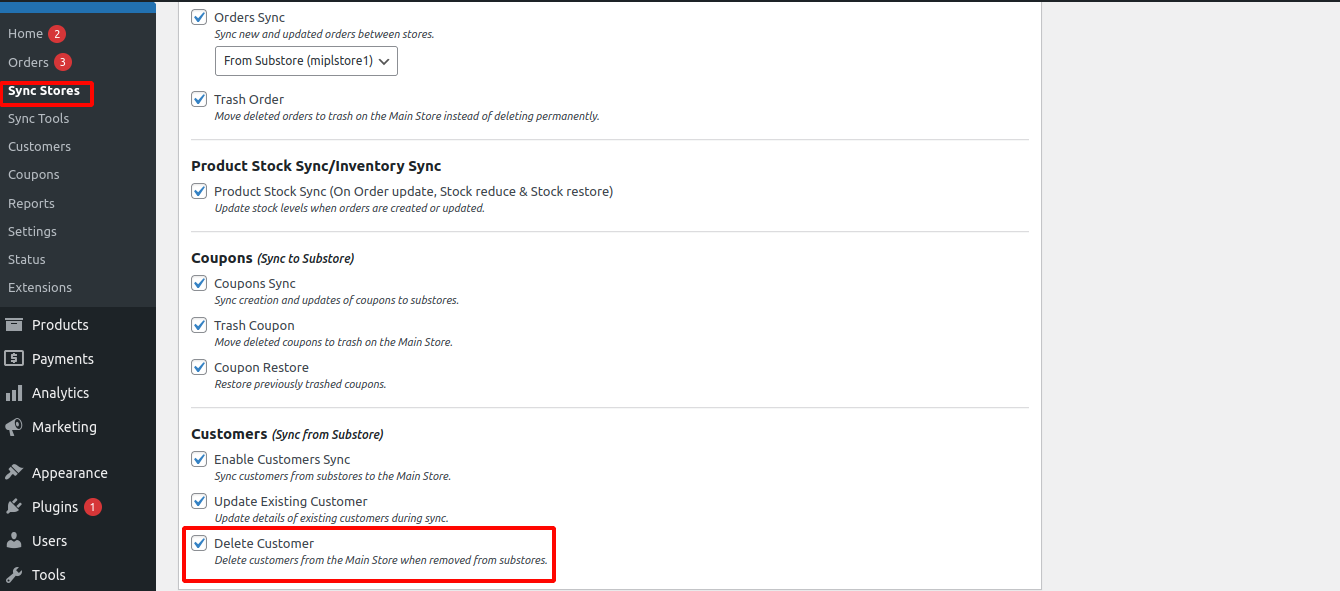
Task: Click the Tools wrench icon
Action: click(x=14, y=575)
